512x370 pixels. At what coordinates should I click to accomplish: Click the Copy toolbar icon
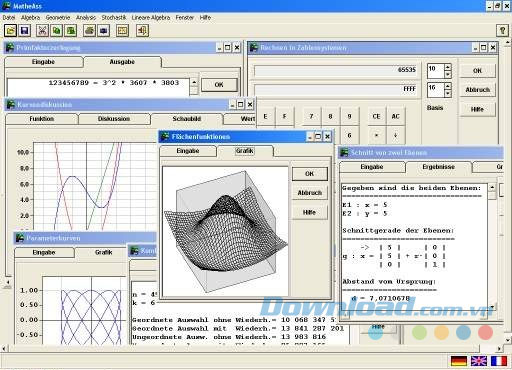pyautogui.click(x=57, y=31)
